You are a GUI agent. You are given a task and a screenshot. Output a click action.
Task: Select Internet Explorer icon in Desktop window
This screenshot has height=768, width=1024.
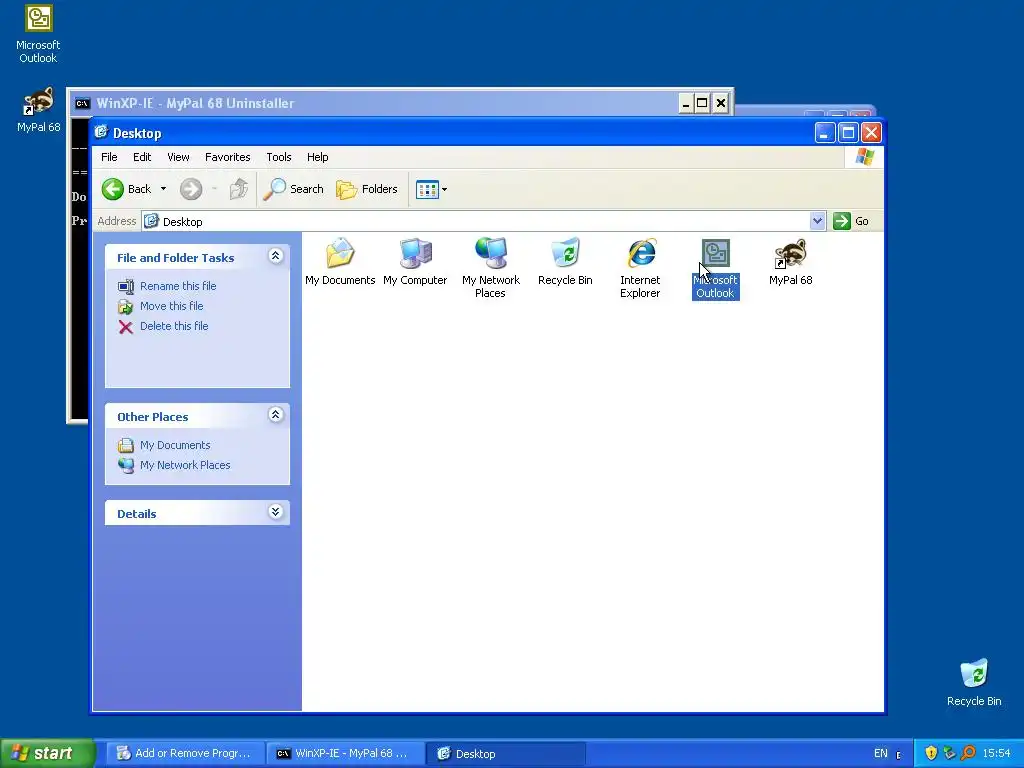641,253
